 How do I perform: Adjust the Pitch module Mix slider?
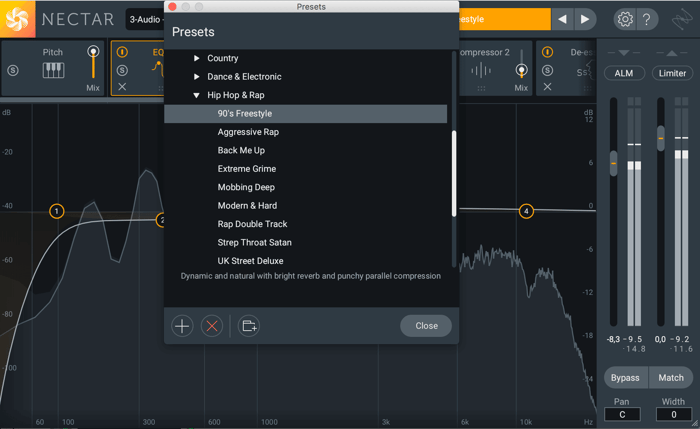[x=93, y=62]
